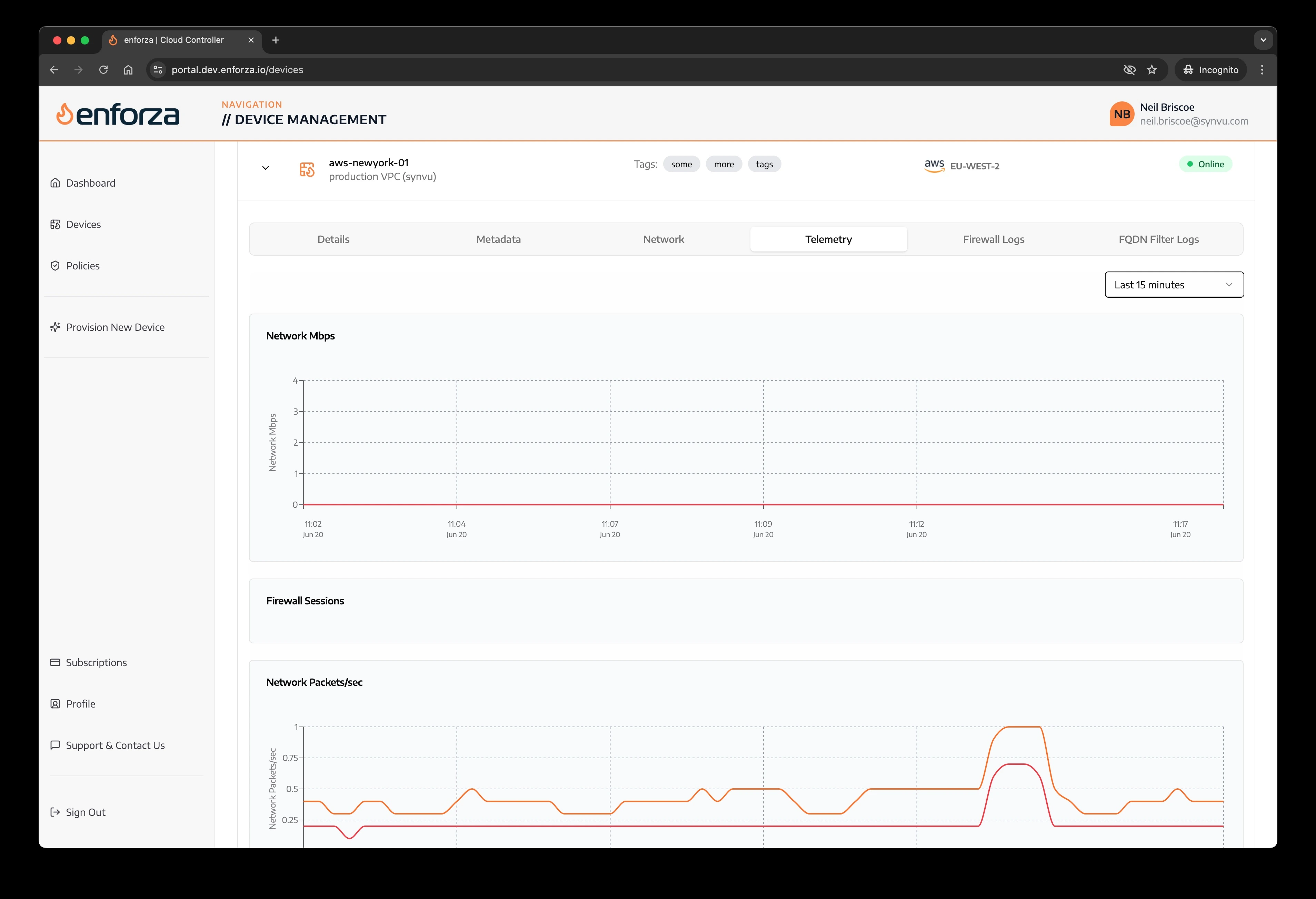The height and width of the screenshot is (899, 1316).
Task: Switch to the FQDN Filter Logs tab
Action: click(x=1158, y=239)
